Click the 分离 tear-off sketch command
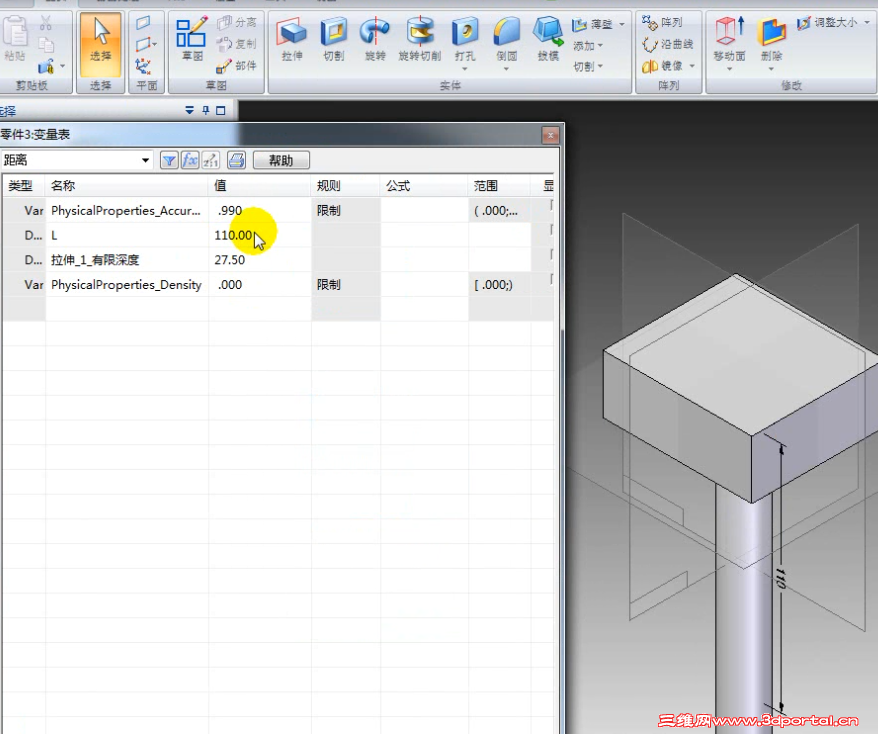 click(236, 22)
